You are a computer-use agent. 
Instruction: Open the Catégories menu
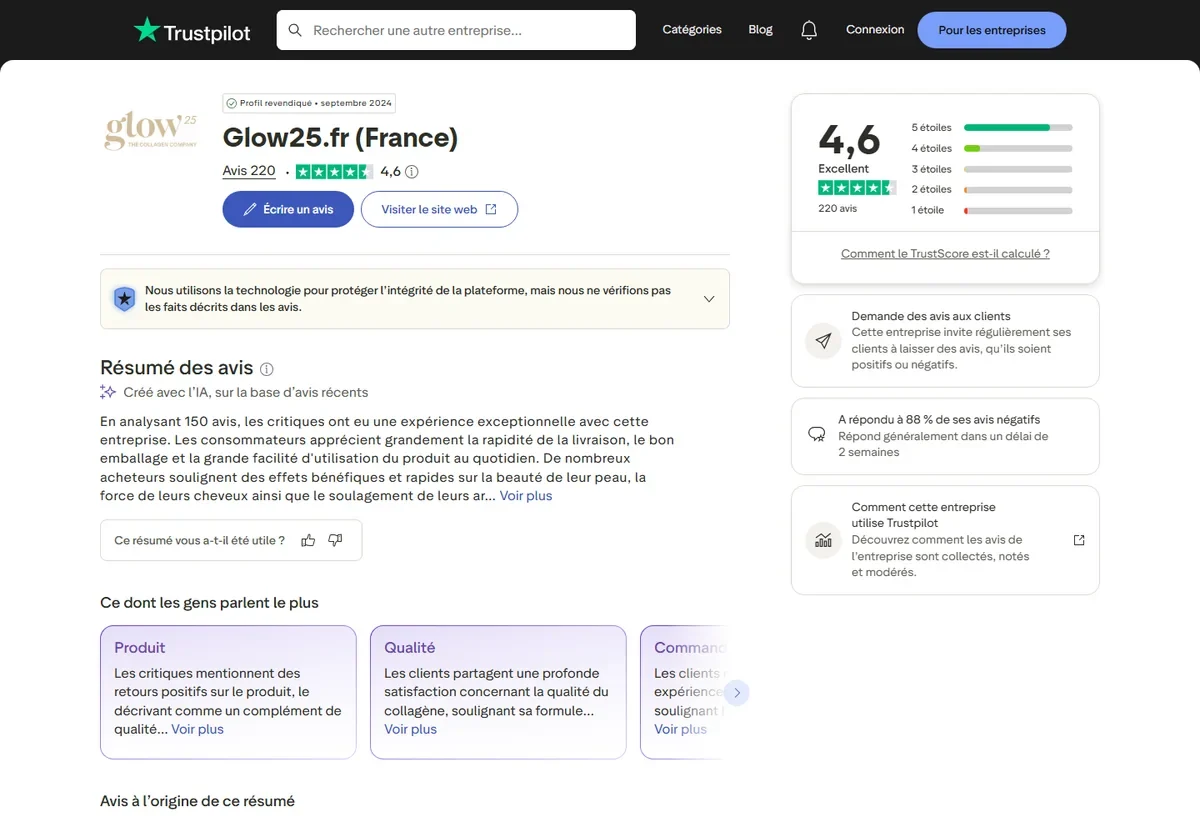point(692,30)
